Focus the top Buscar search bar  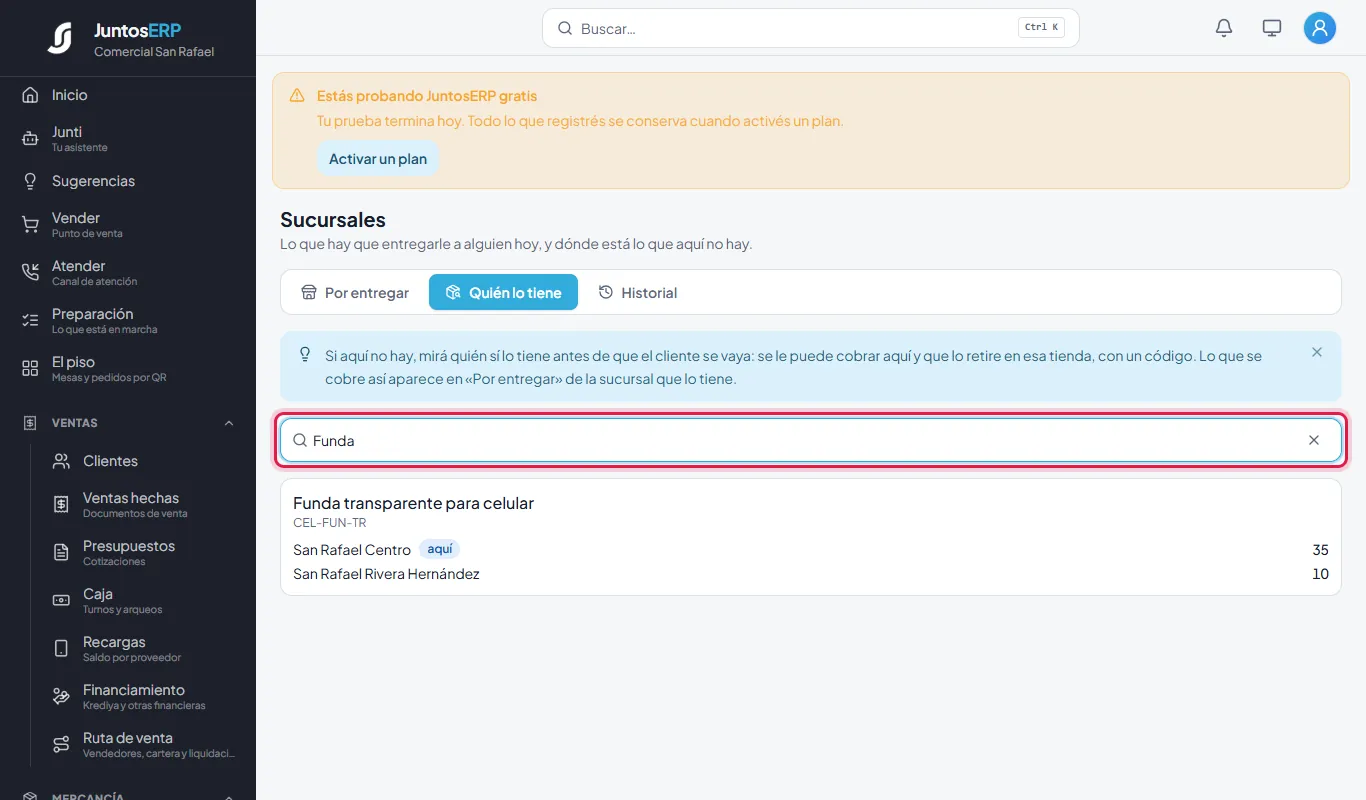tap(811, 28)
